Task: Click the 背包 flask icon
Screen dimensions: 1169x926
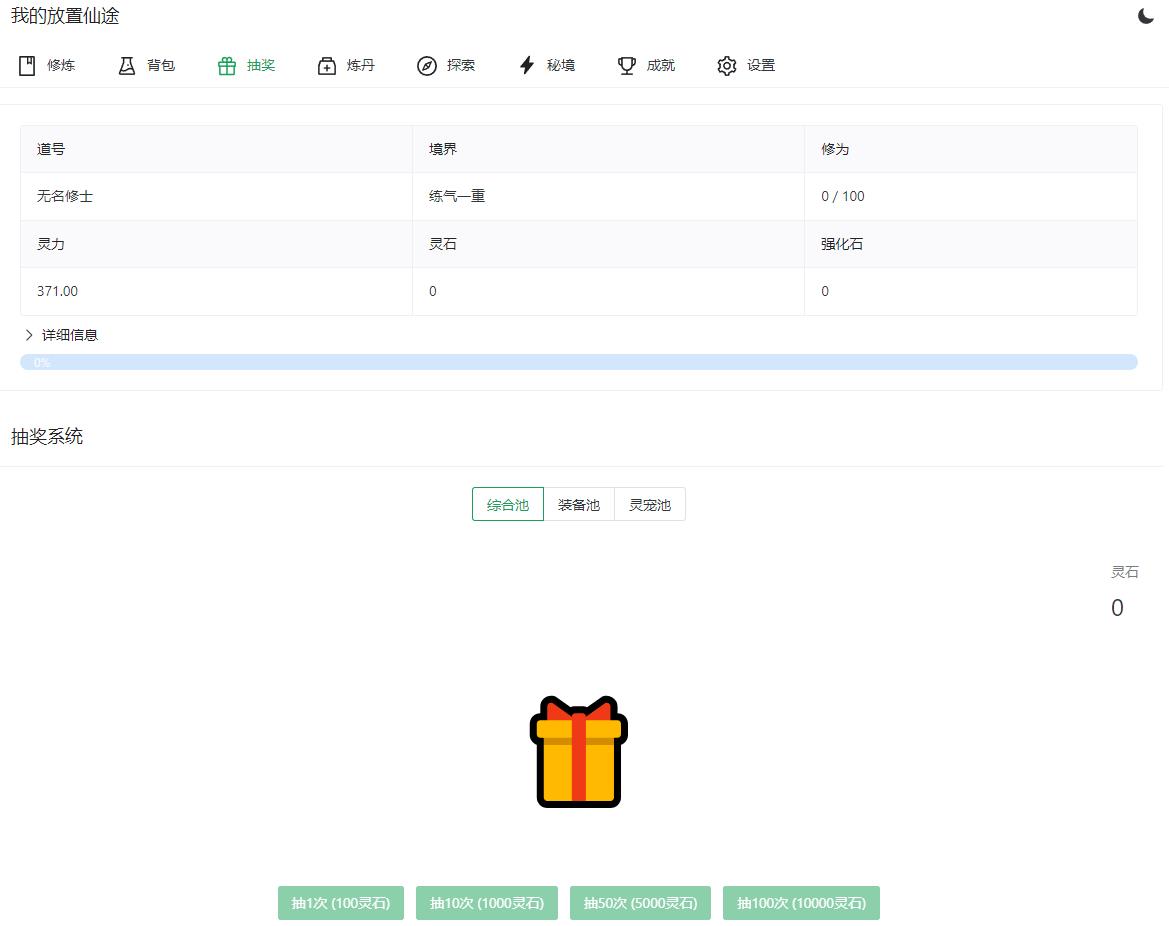Action: tap(127, 66)
